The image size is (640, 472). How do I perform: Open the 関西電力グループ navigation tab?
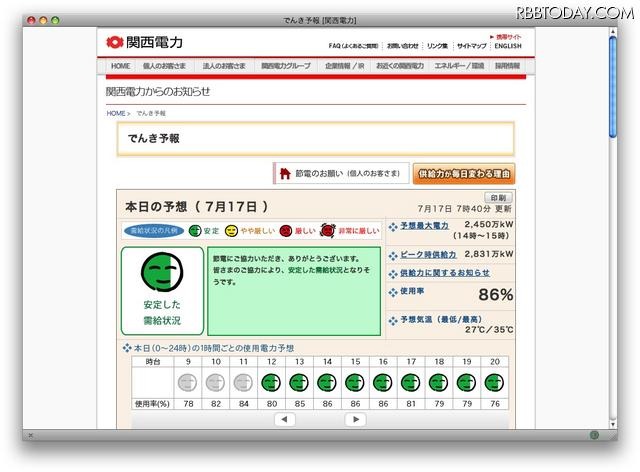click(x=286, y=66)
